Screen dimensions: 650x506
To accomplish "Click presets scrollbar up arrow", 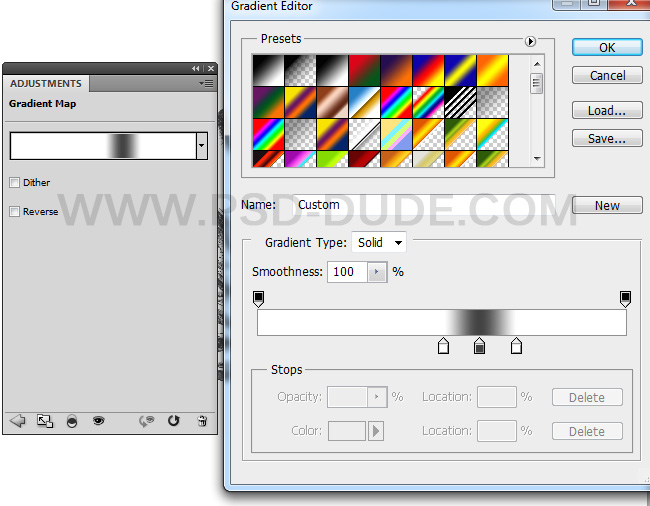I will point(537,64).
